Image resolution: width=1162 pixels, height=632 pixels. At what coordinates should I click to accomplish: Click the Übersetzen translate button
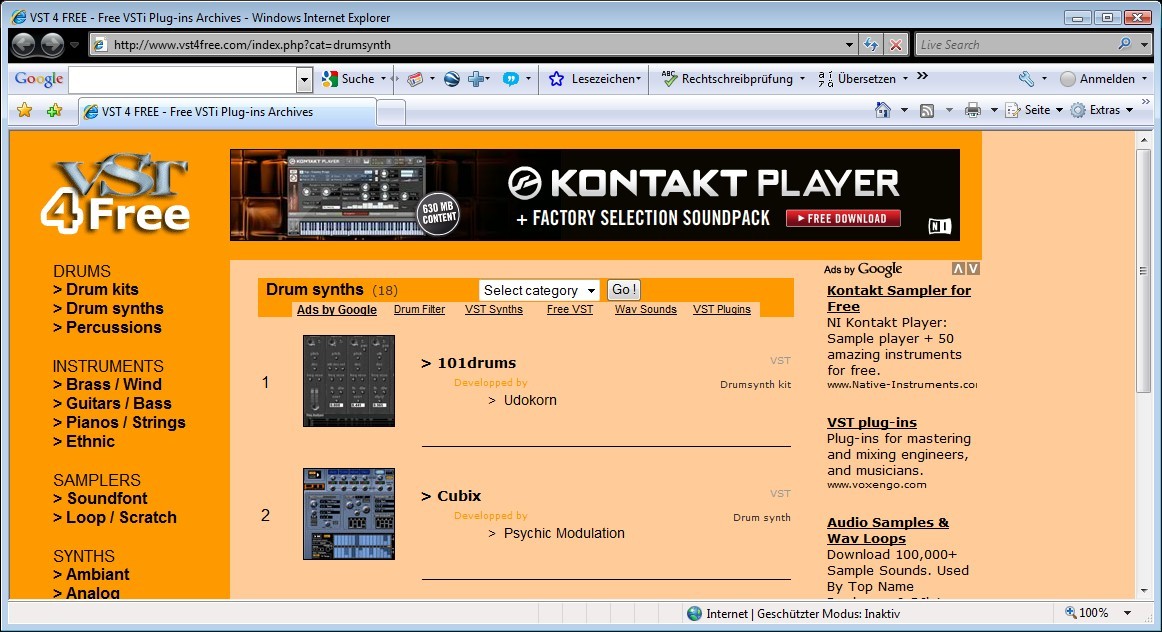point(863,79)
